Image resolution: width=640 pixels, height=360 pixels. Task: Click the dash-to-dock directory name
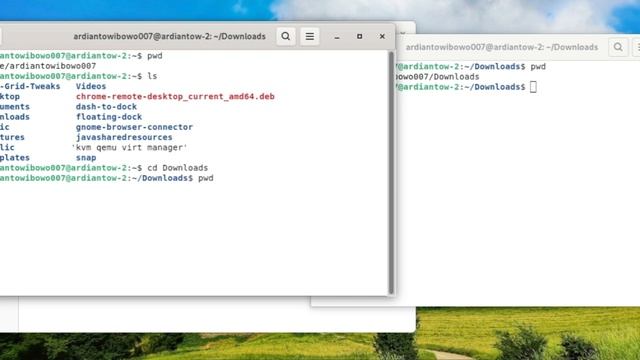click(x=106, y=107)
